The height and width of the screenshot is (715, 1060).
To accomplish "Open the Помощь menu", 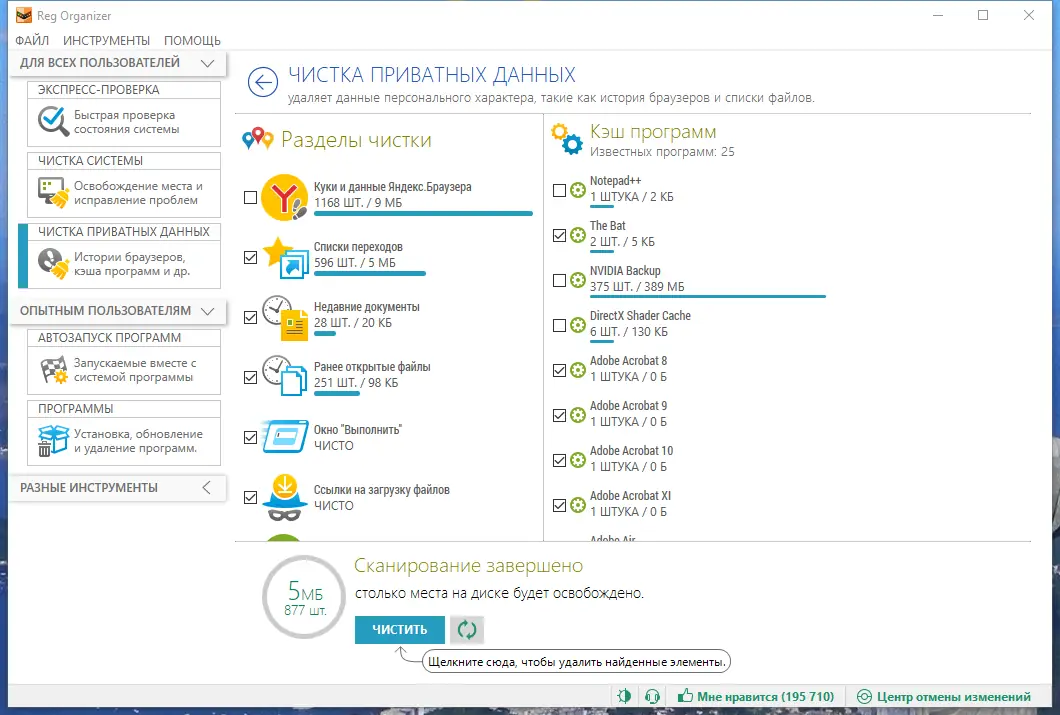I will (192, 41).
